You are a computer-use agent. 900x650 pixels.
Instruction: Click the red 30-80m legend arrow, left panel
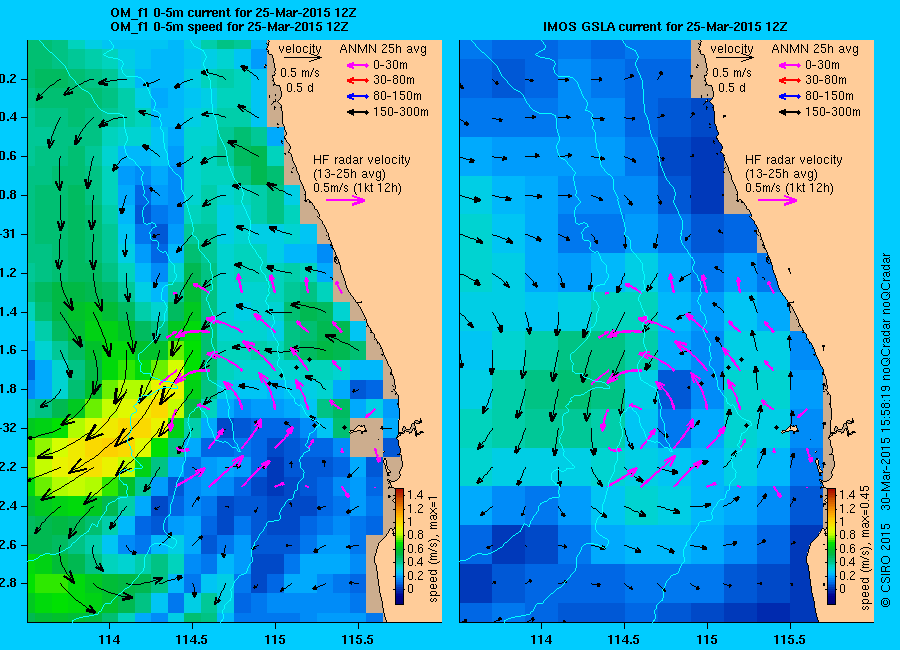(358, 80)
